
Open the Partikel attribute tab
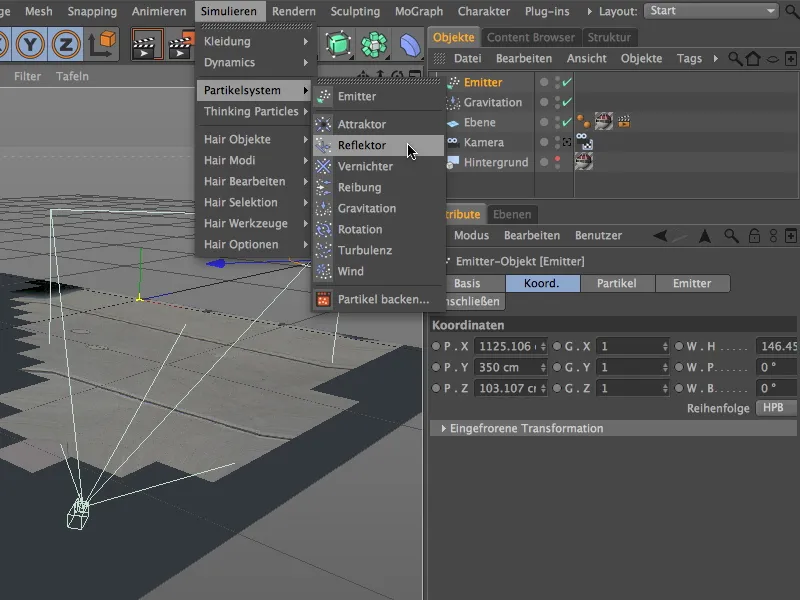point(617,283)
